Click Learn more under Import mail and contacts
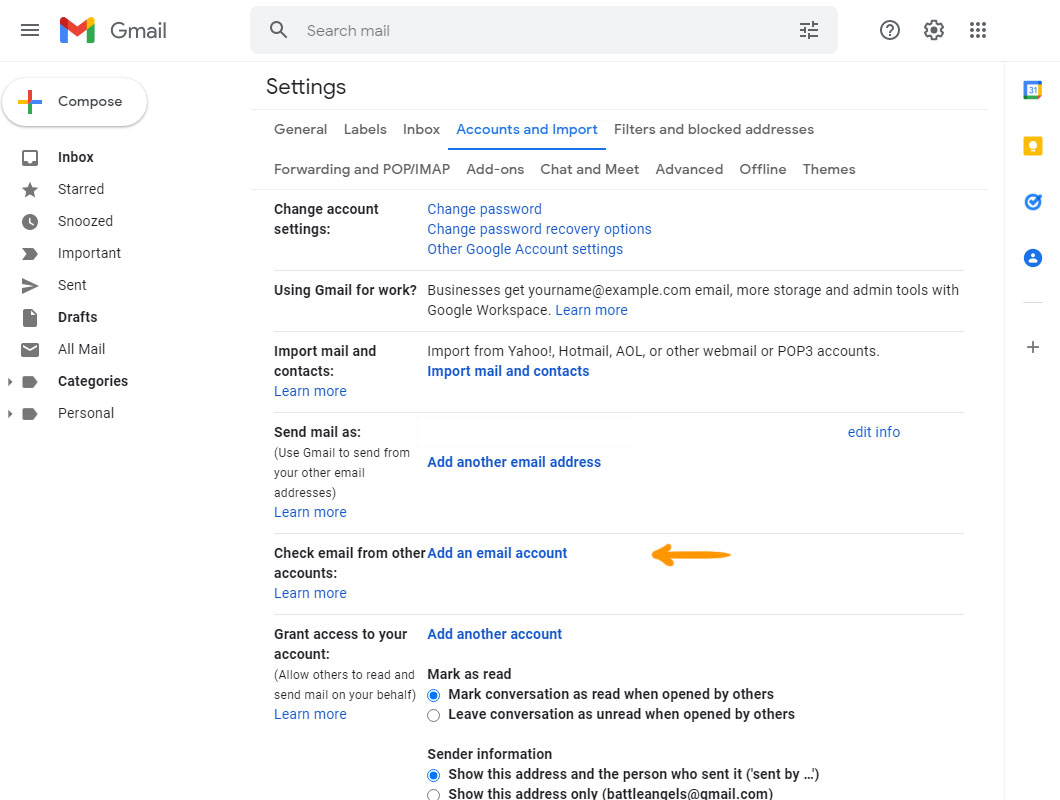Screen dimensions: 1060x800 [x=310, y=391]
